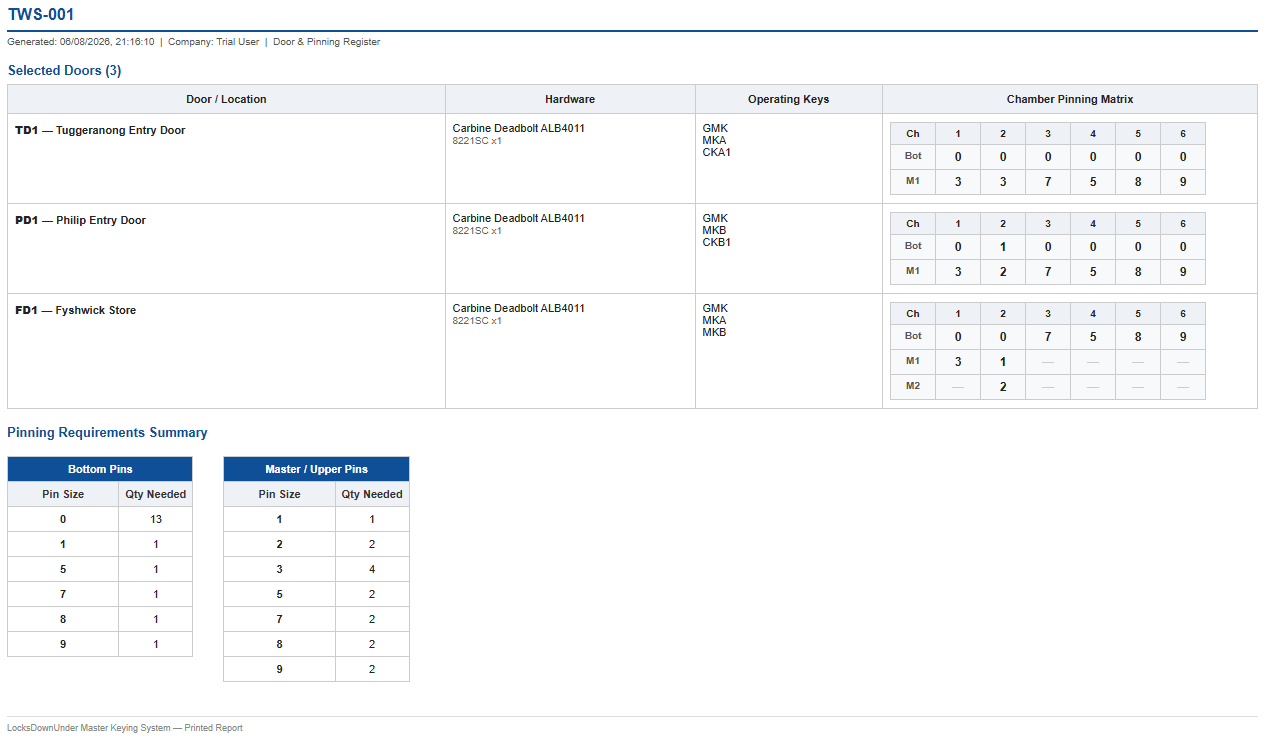Click the 'Master / Upper Pins' table header
The width and height of the screenshot is (1269, 746).
click(x=316, y=469)
